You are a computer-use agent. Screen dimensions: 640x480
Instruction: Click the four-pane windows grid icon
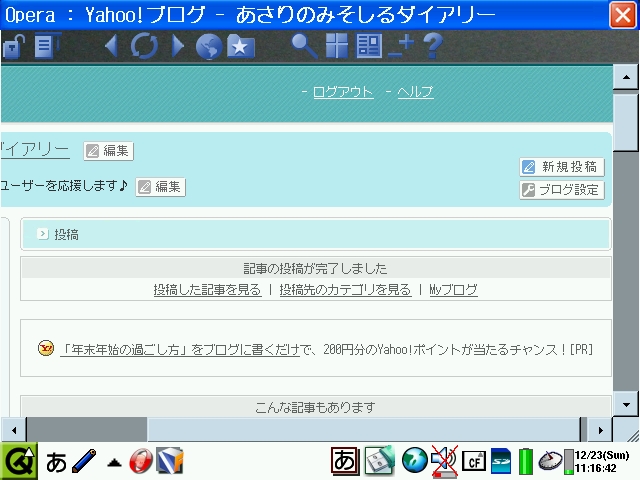337,46
